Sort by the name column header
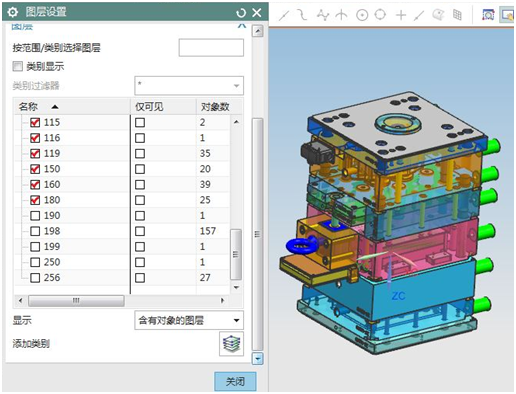This screenshot has width=516, height=394. tap(72, 107)
